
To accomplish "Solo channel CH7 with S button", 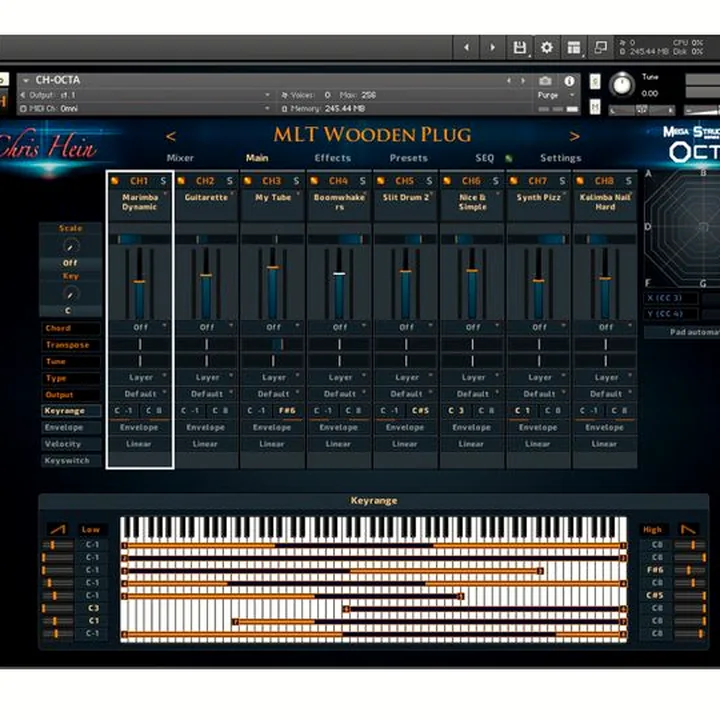I will point(562,181).
